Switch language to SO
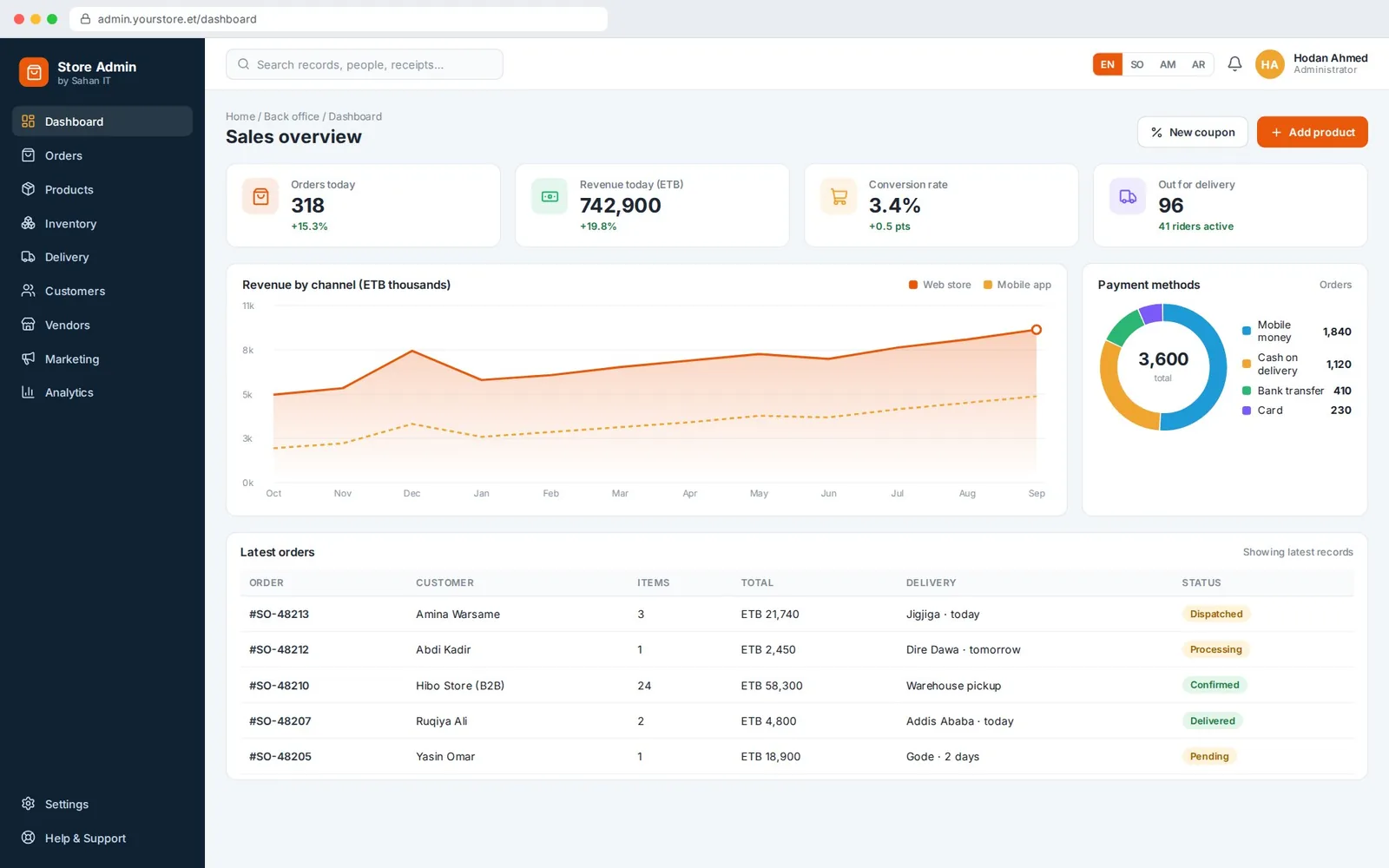 click(1137, 64)
